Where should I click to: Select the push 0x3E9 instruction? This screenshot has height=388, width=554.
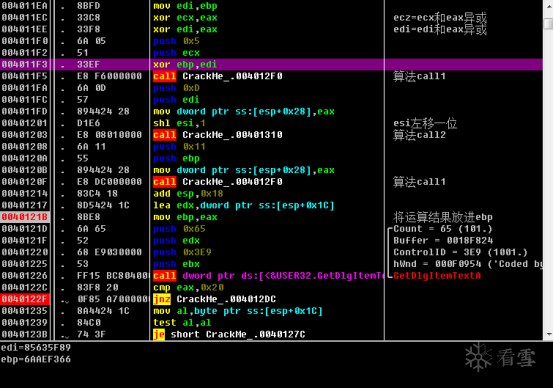182,252
